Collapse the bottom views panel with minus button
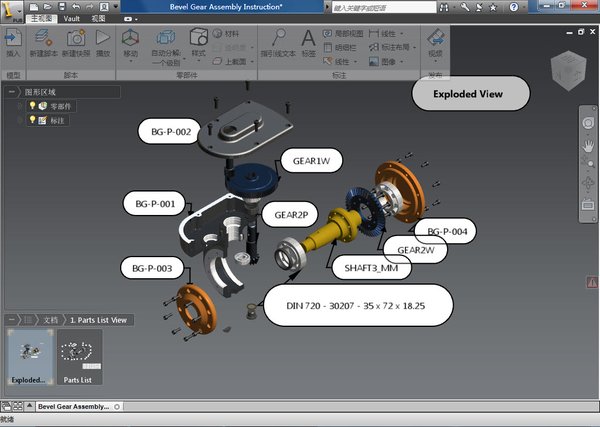This screenshot has width=600, height=427. (12, 319)
